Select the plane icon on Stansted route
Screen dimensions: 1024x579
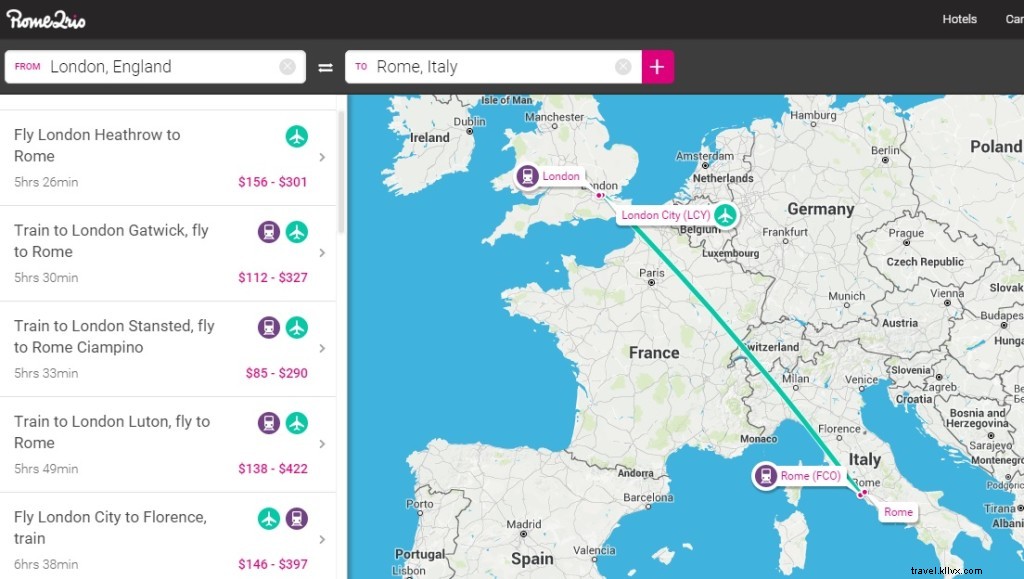click(x=296, y=327)
